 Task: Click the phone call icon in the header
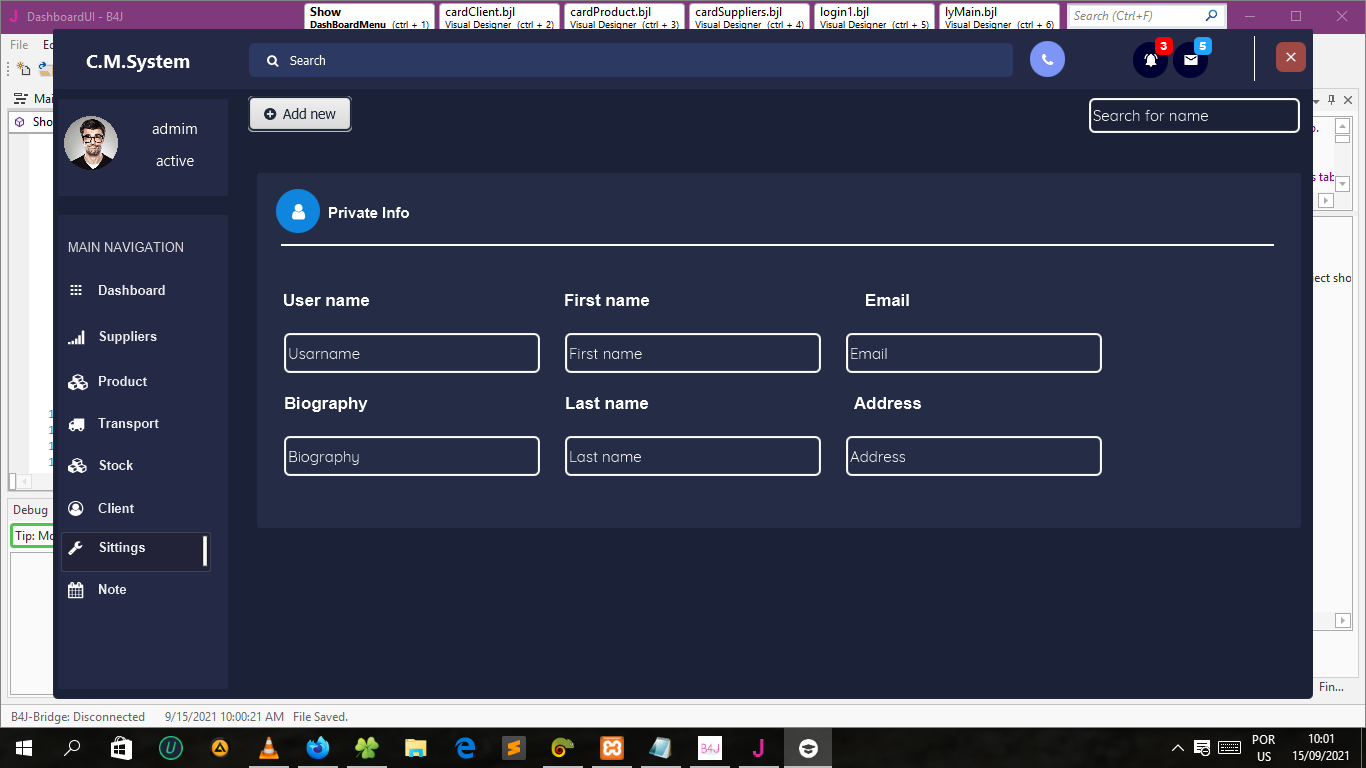click(1047, 60)
